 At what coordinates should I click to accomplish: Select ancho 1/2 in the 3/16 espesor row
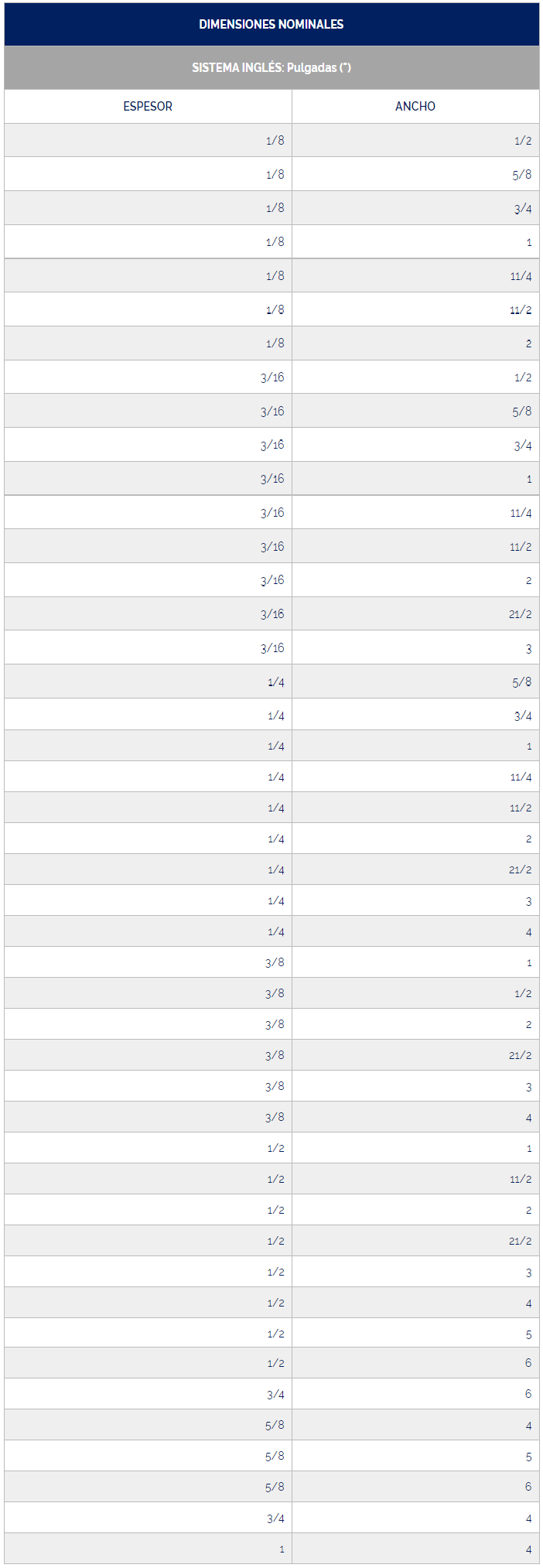point(523,377)
